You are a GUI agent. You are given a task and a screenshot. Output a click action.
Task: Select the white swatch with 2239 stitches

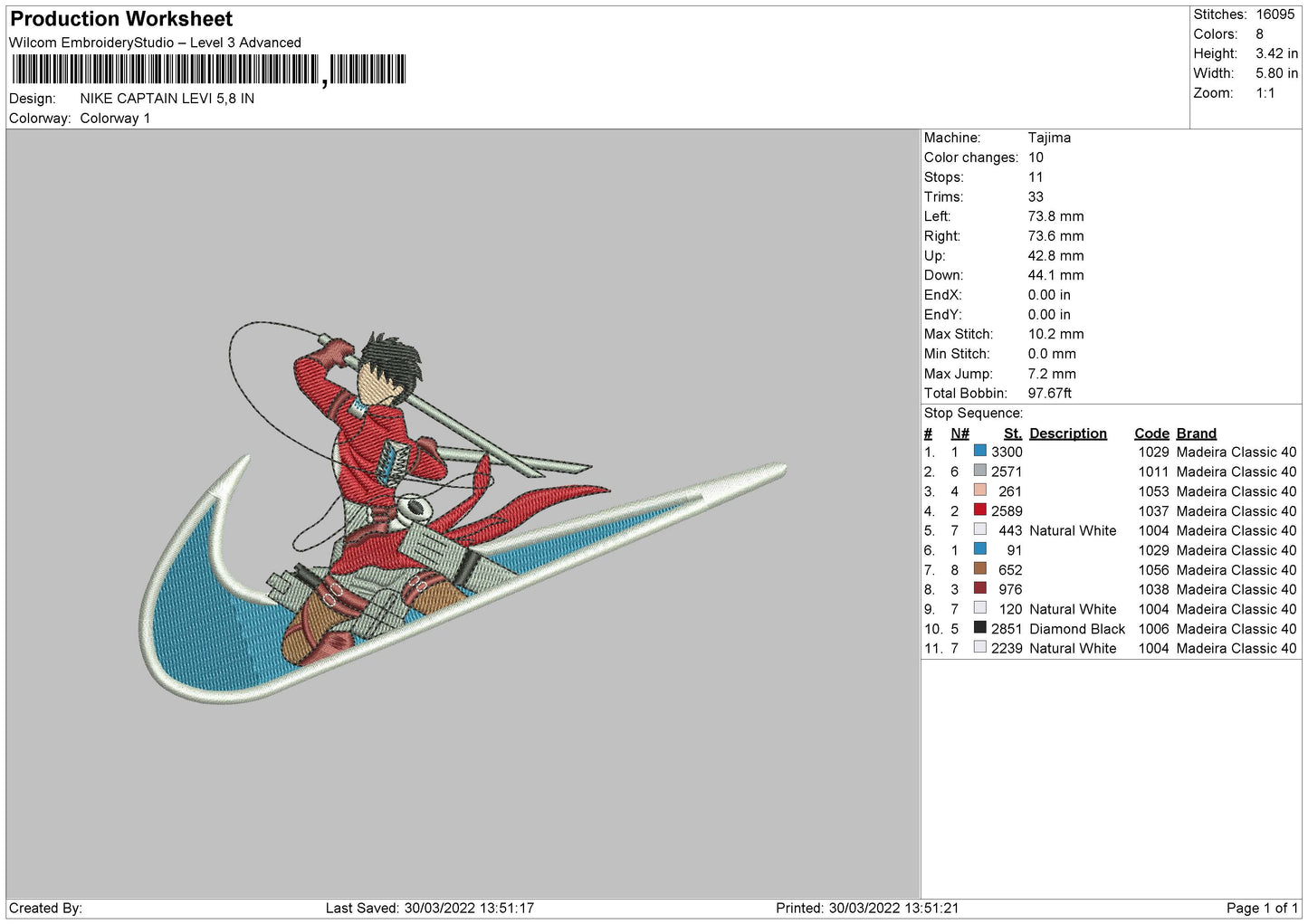pos(979,647)
